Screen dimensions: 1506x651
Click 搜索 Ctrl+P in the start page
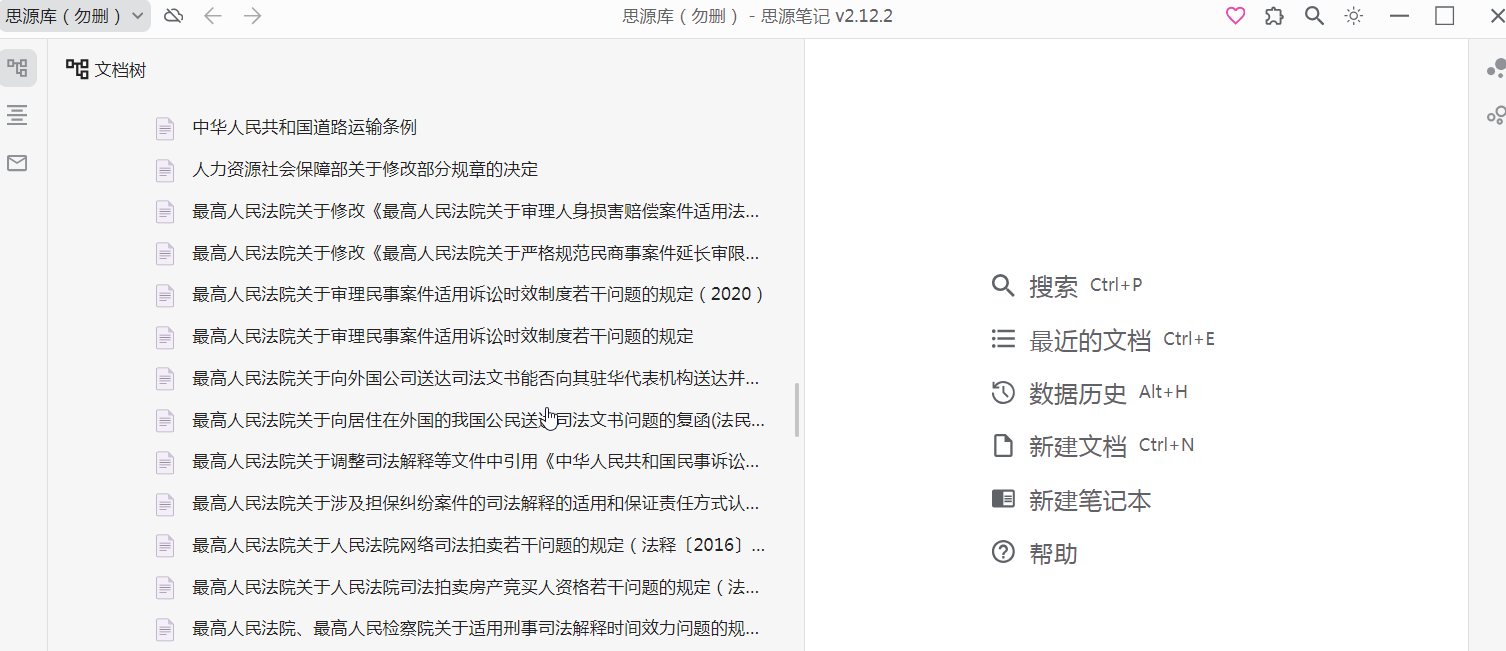click(1066, 286)
